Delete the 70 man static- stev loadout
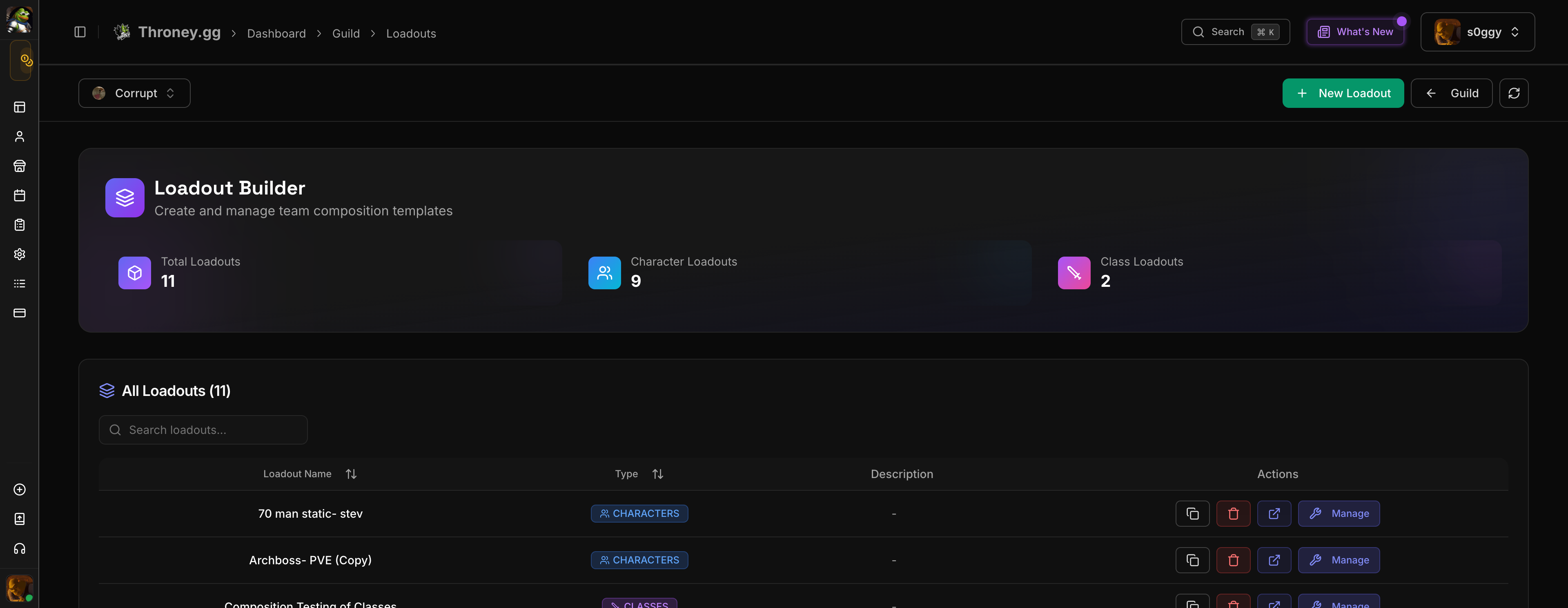 coord(1233,514)
